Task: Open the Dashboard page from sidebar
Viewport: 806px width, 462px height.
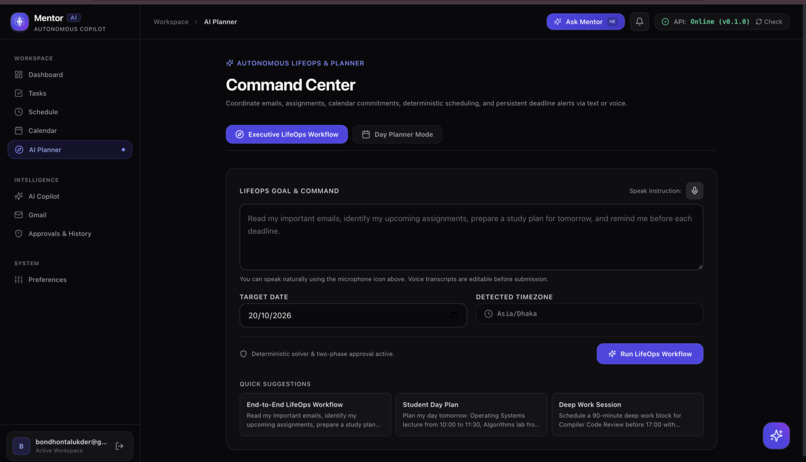Action: click(x=70, y=75)
